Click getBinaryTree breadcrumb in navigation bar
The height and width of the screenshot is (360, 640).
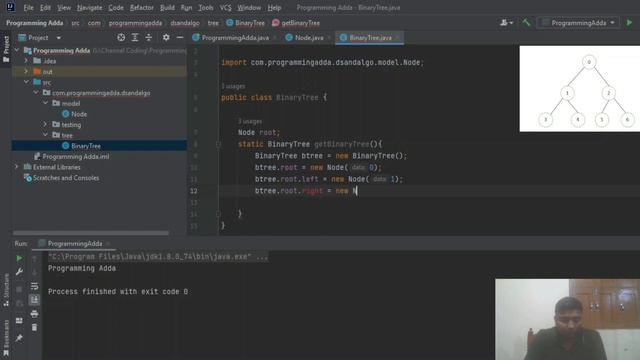click(296, 23)
